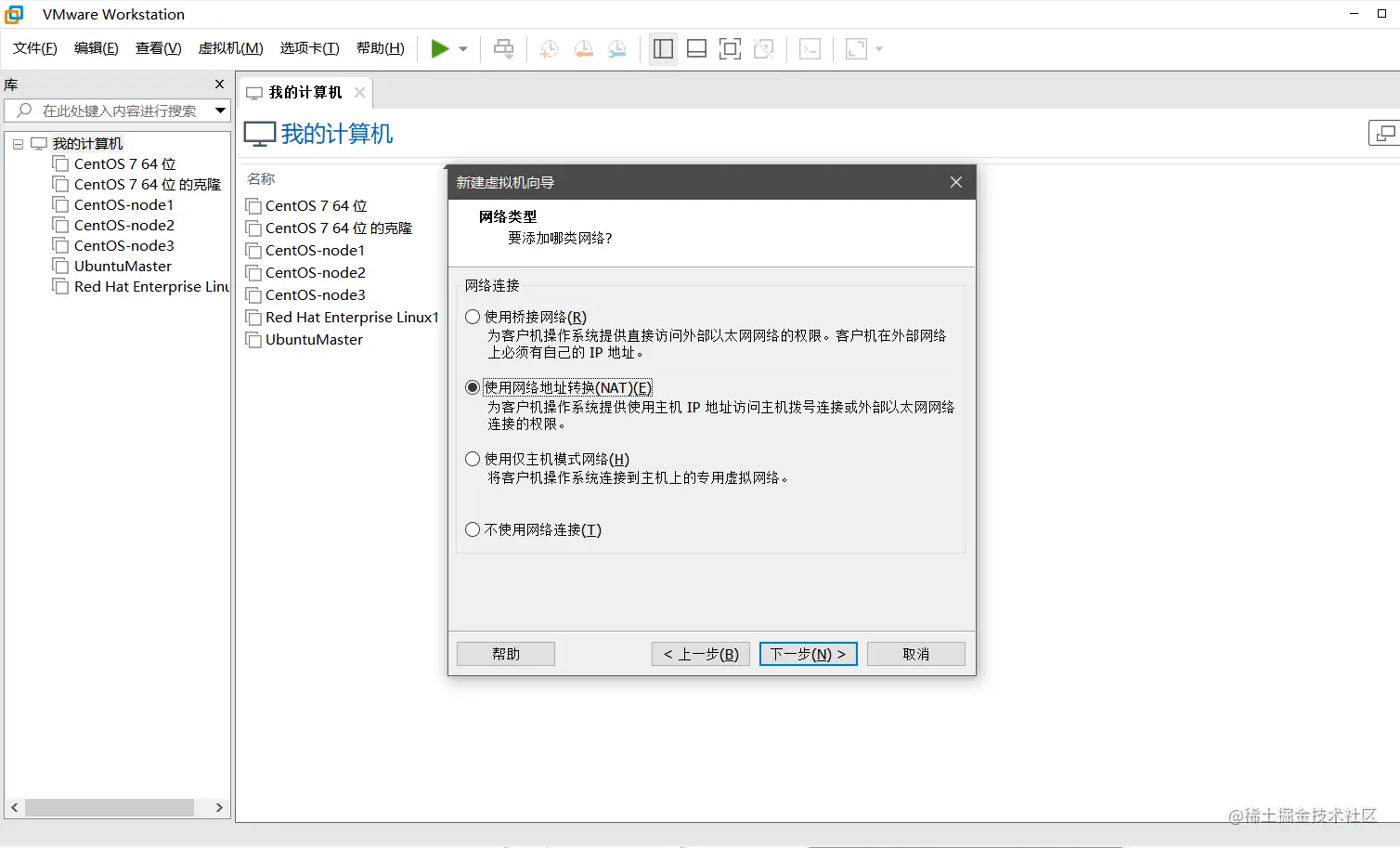
Task: Open the power options dropdown arrow
Action: tap(463, 49)
